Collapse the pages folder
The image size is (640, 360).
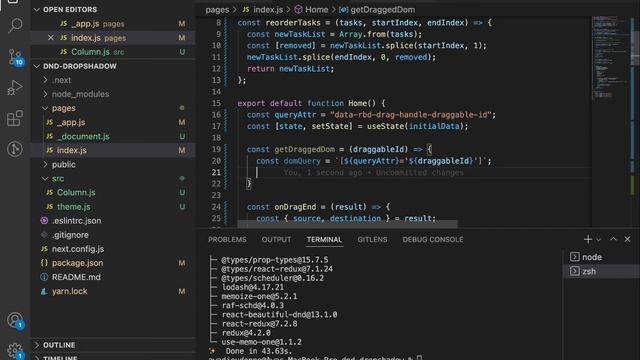point(113,108)
